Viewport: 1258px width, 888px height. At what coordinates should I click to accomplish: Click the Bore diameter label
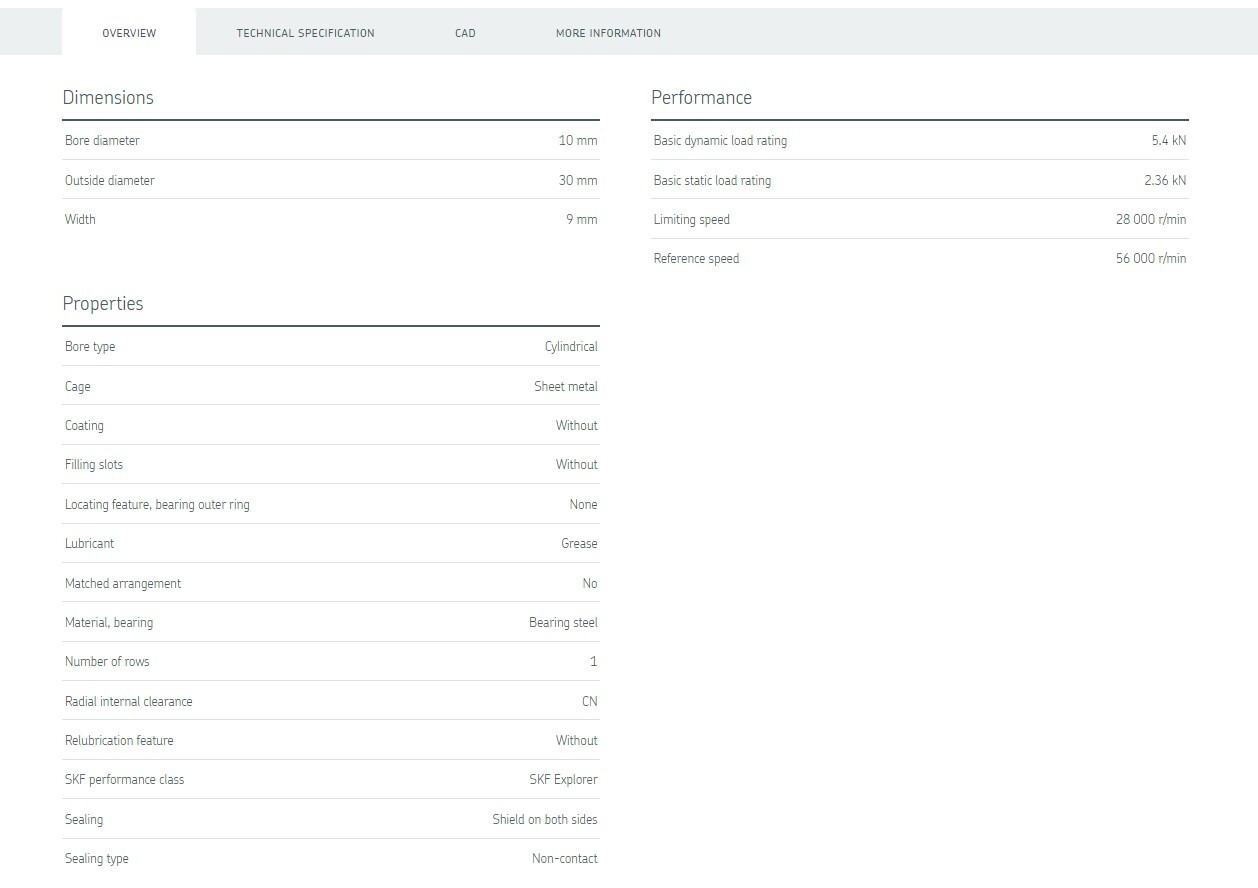tap(102, 140)
